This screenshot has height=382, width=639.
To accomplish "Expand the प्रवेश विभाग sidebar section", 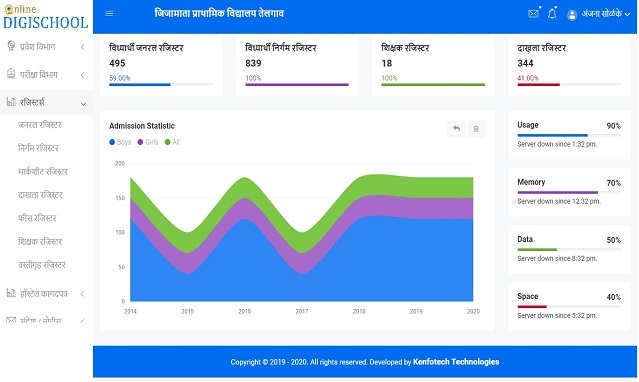I will (46, 47).
